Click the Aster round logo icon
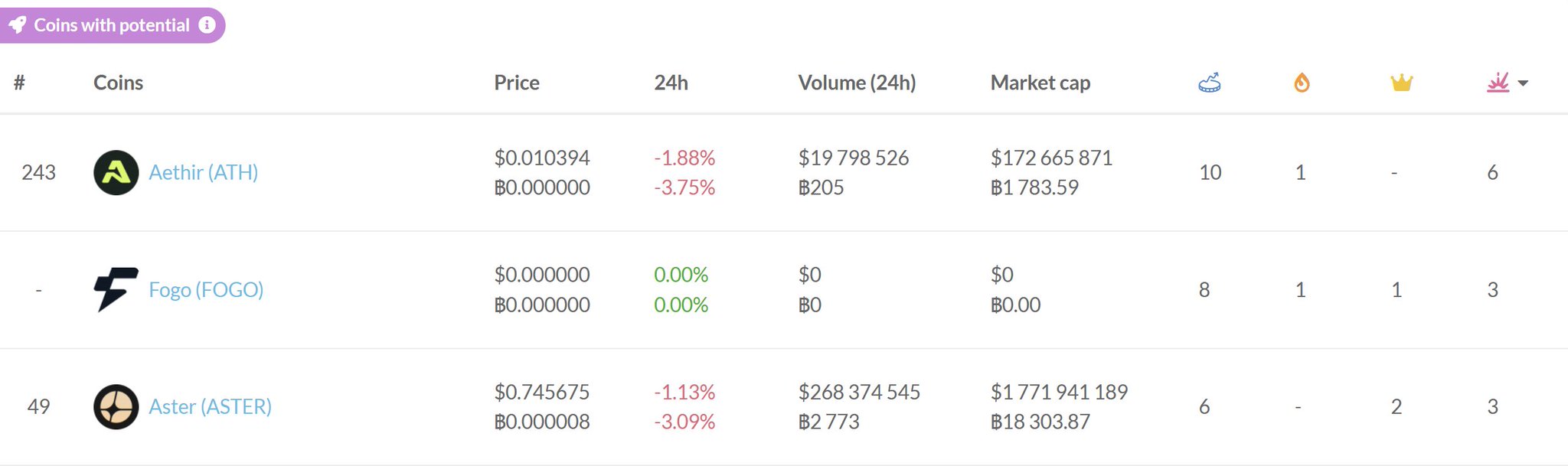Image resolution: width=1568 pixels, height=466 pixels. 116,406
